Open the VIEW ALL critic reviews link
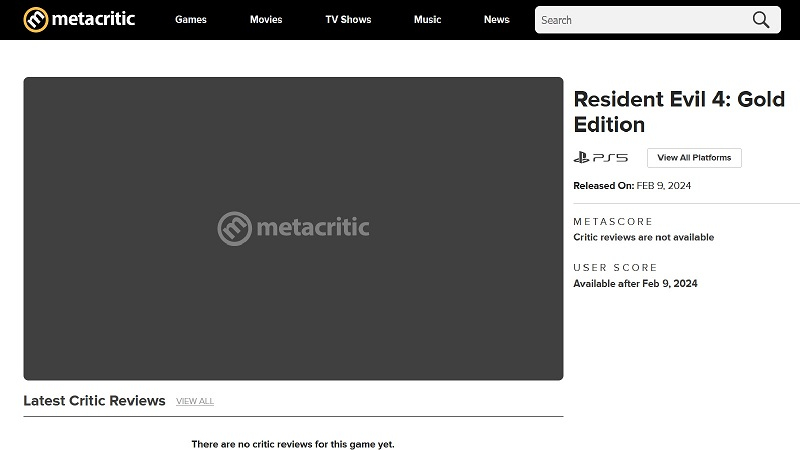Viewport: 800px width, 450px height. tap(195, 401)
